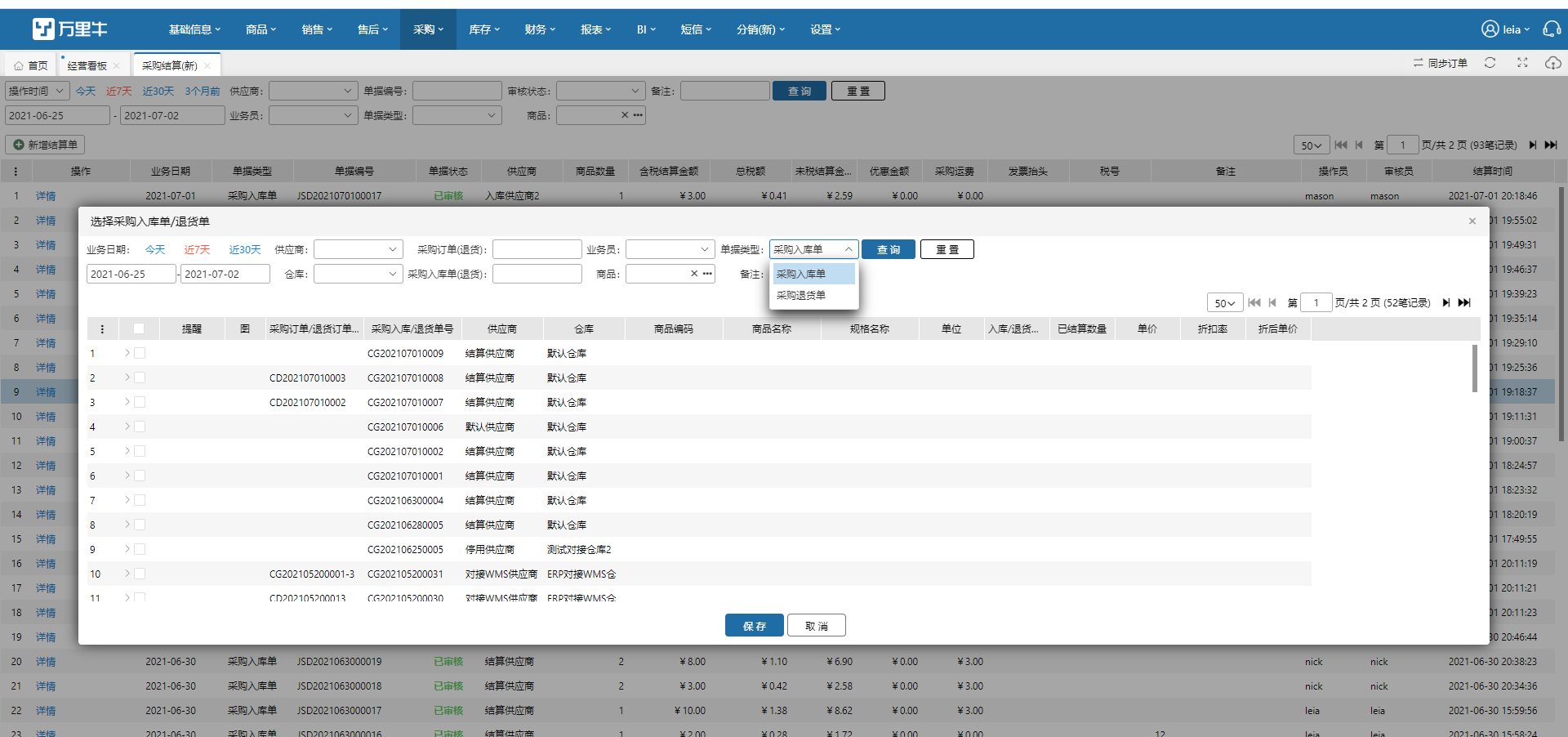Screen dimensions: 1568x737
Task: Open dialog table column settings icon
Action: [x=102, y=329]
